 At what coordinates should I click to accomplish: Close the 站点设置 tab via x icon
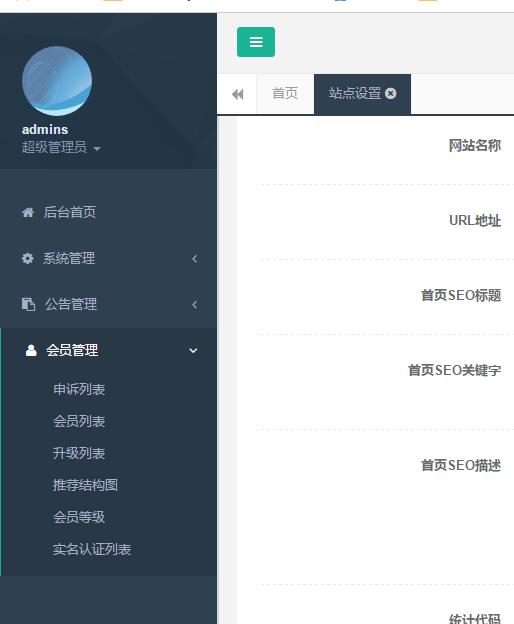coord(391,94)
